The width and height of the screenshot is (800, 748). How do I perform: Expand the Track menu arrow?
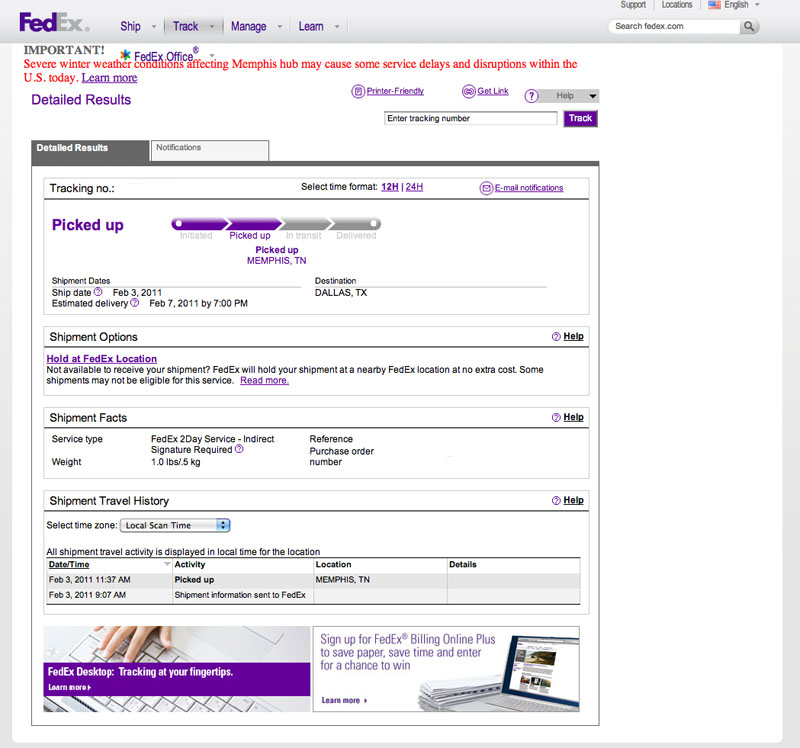click(212, 27)
